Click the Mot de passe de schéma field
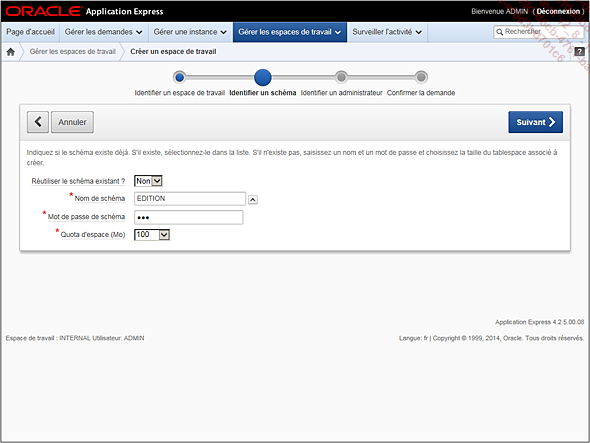 pyautogui.click(x=189, y=217)
